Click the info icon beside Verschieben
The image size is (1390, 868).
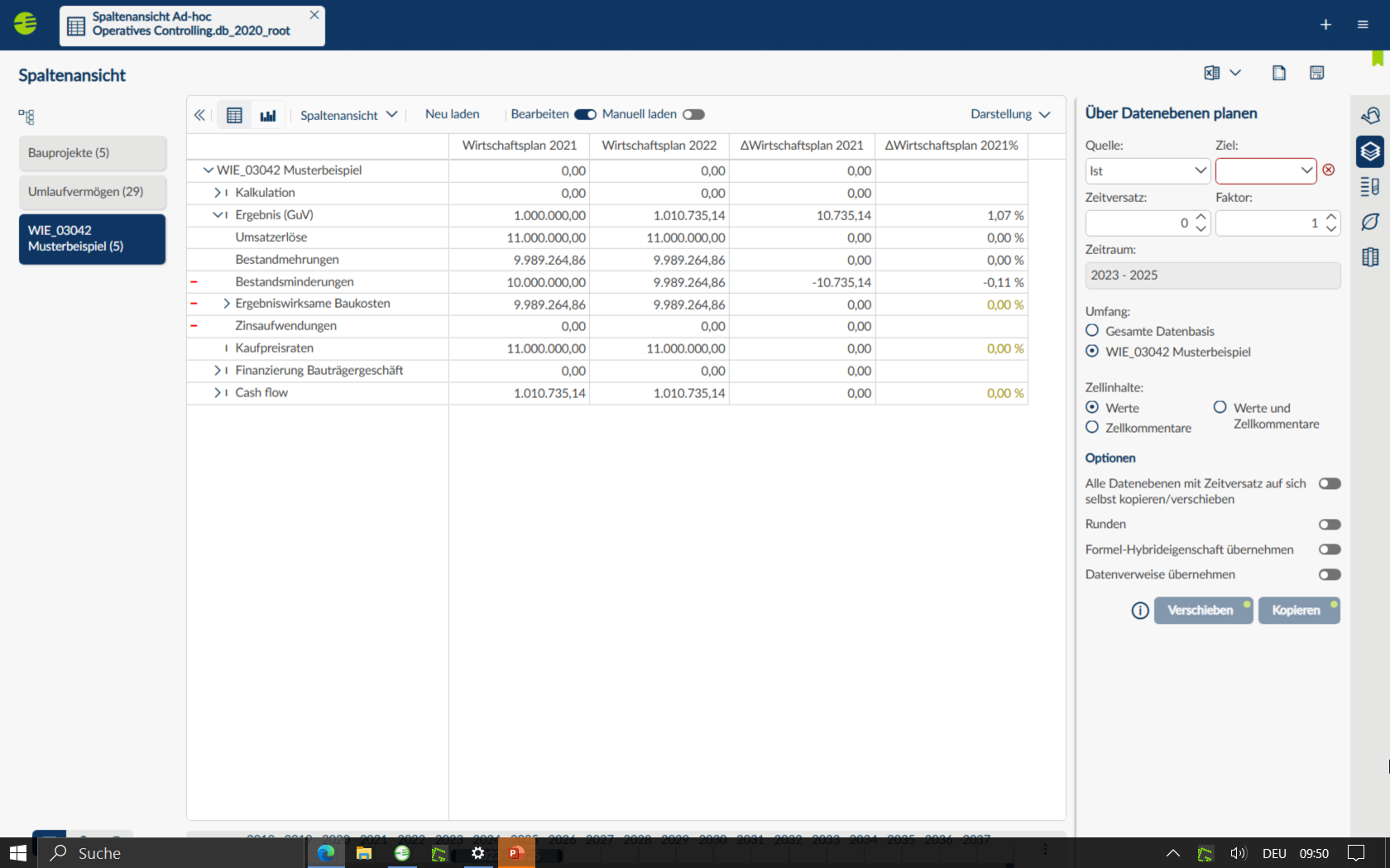coord(1140,611)
